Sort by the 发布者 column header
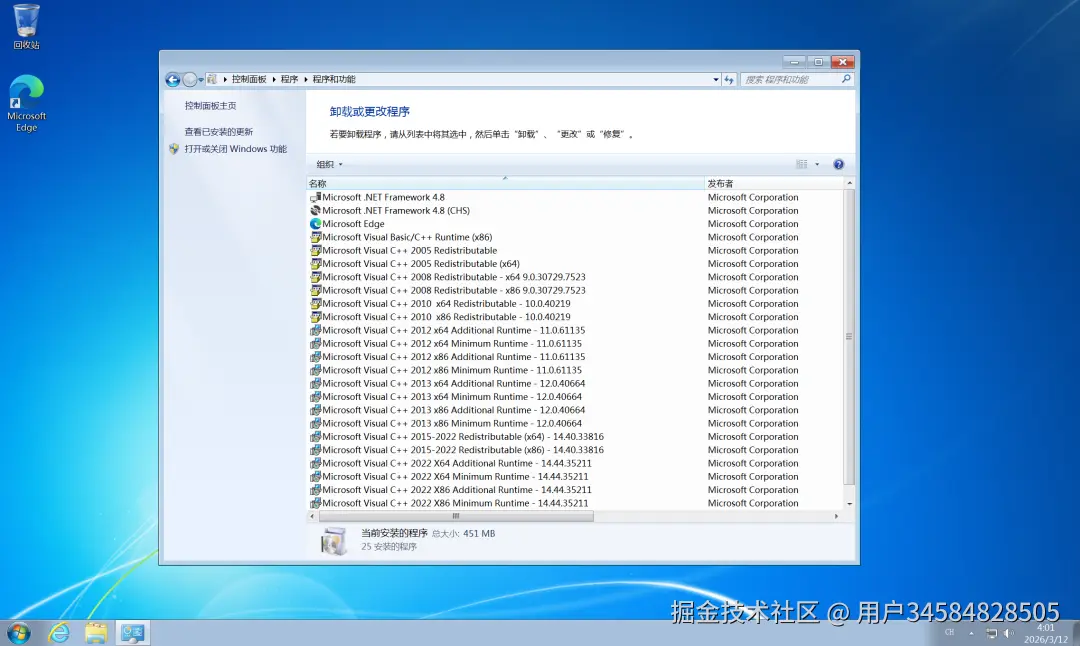The height and width of the screenshot is (646, 1080). pos(773,183)
